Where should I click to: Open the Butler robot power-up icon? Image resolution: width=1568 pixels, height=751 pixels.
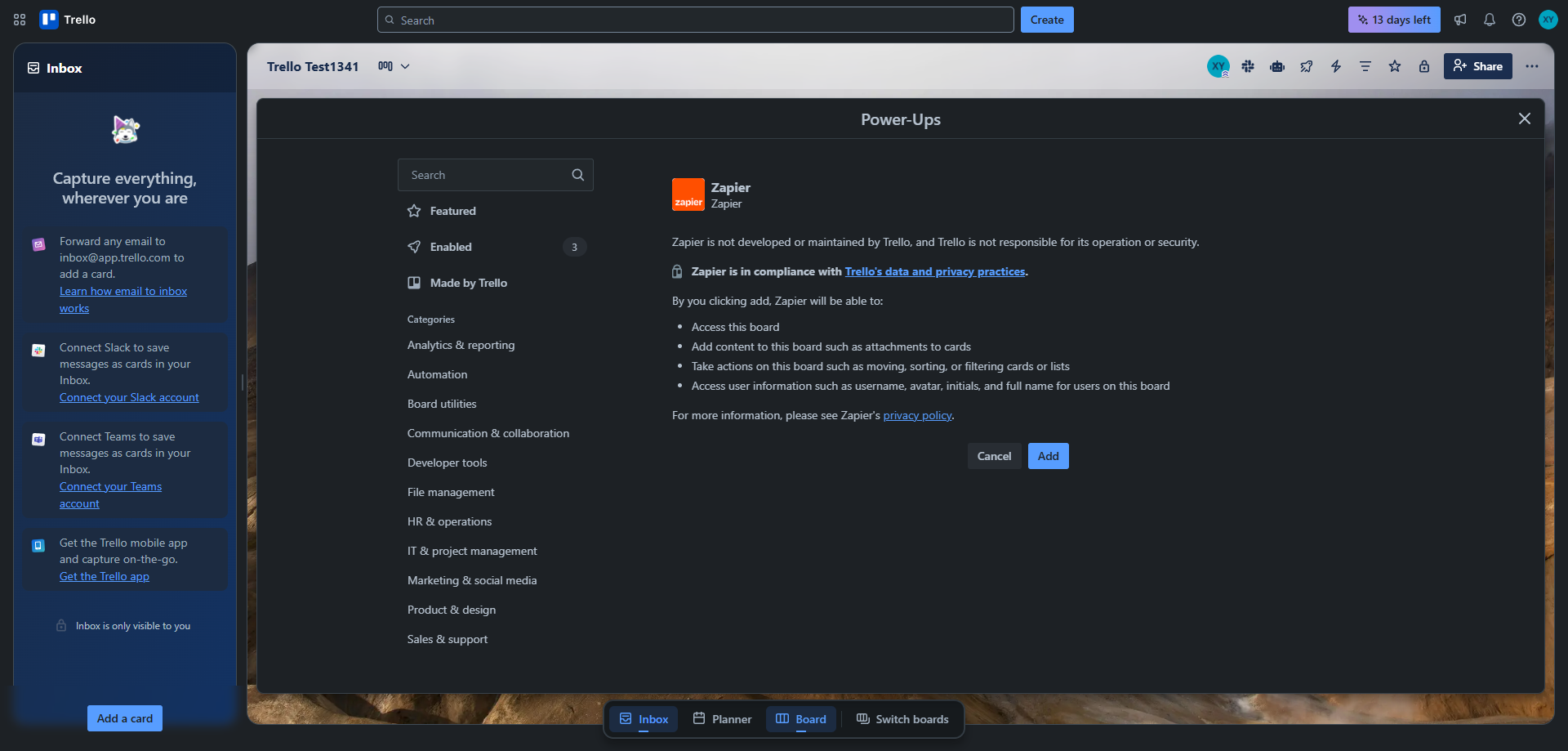1277,66
